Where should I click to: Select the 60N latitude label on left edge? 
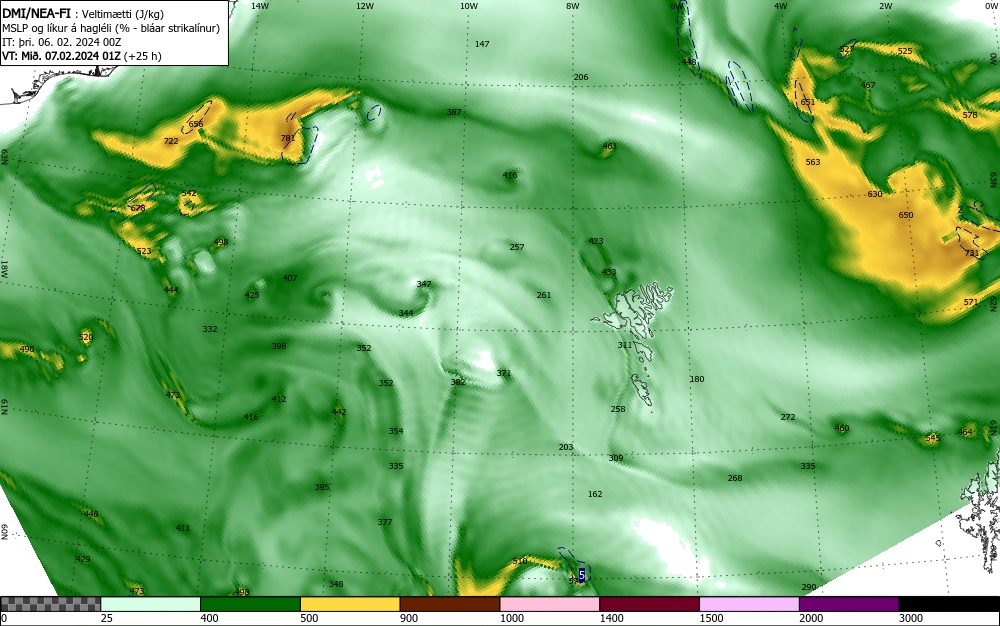click(x=4, y=532)
